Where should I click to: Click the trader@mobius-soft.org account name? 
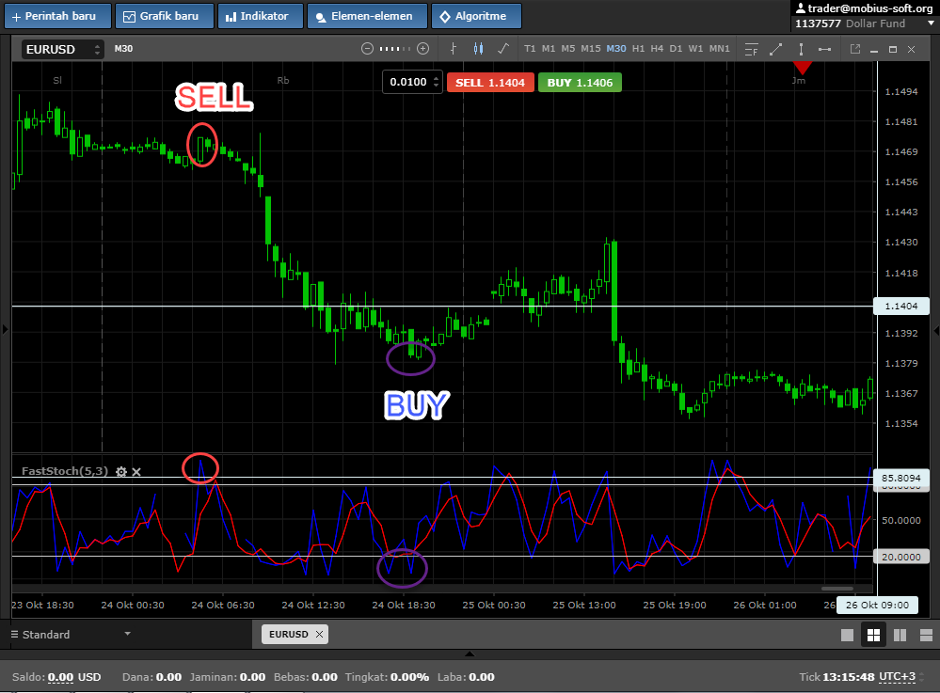(x=870, y=8)
